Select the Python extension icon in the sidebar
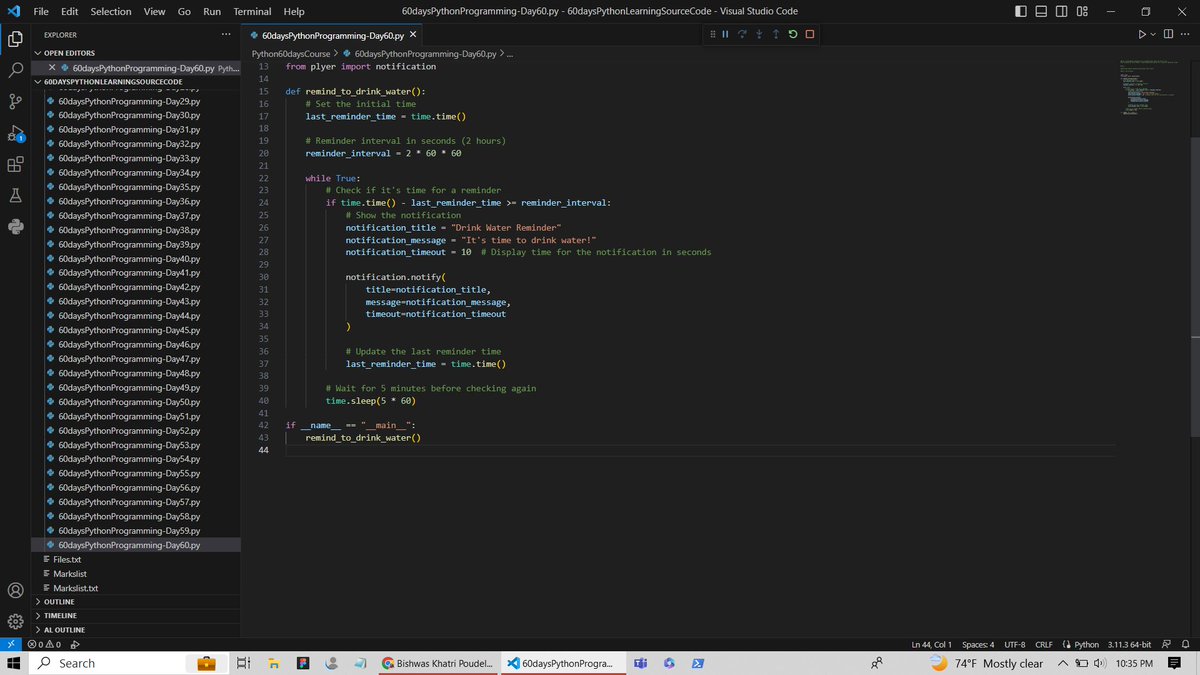Image resolution: width=1200 pixels, height=675 pixels. [15, 225]
